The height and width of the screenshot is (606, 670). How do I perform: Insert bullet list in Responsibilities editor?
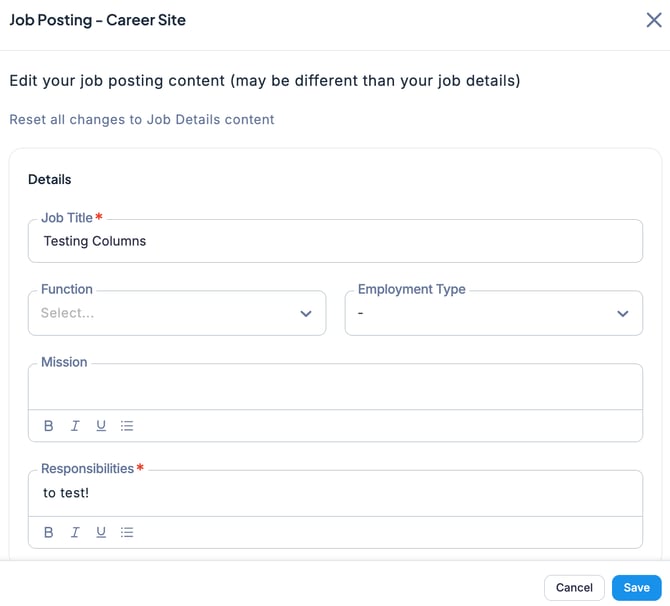pyautogui.click(x=127, y=533)
